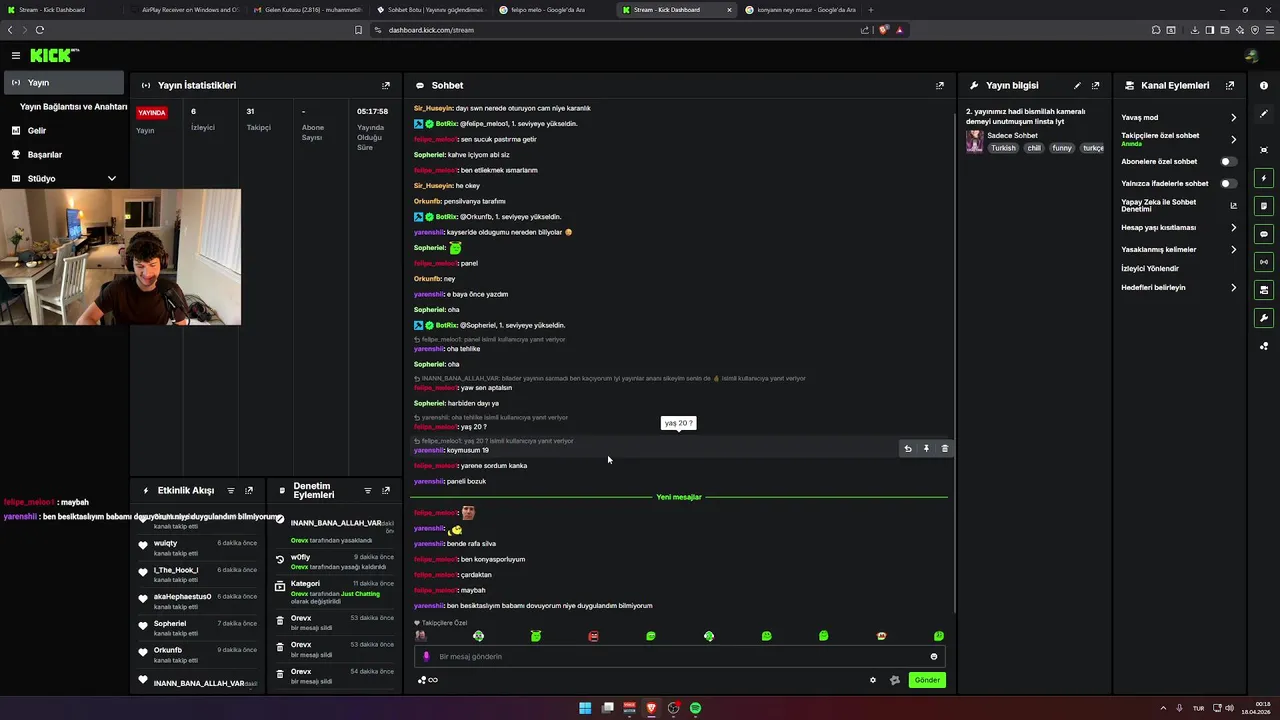The height and width of the screenshot is (720, 1280).
Task: Pop out the Denetim Eylemleri panel
Action: tap(386, 491)
